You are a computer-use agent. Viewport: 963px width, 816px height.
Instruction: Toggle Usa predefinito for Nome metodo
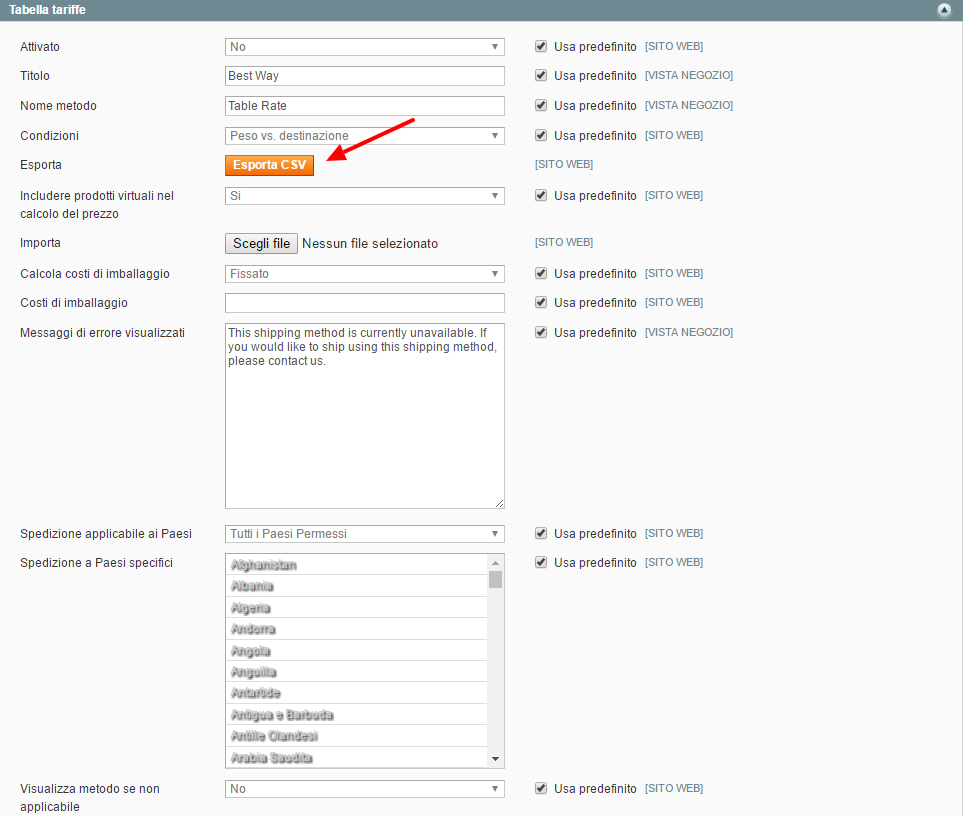click(541, 106)
